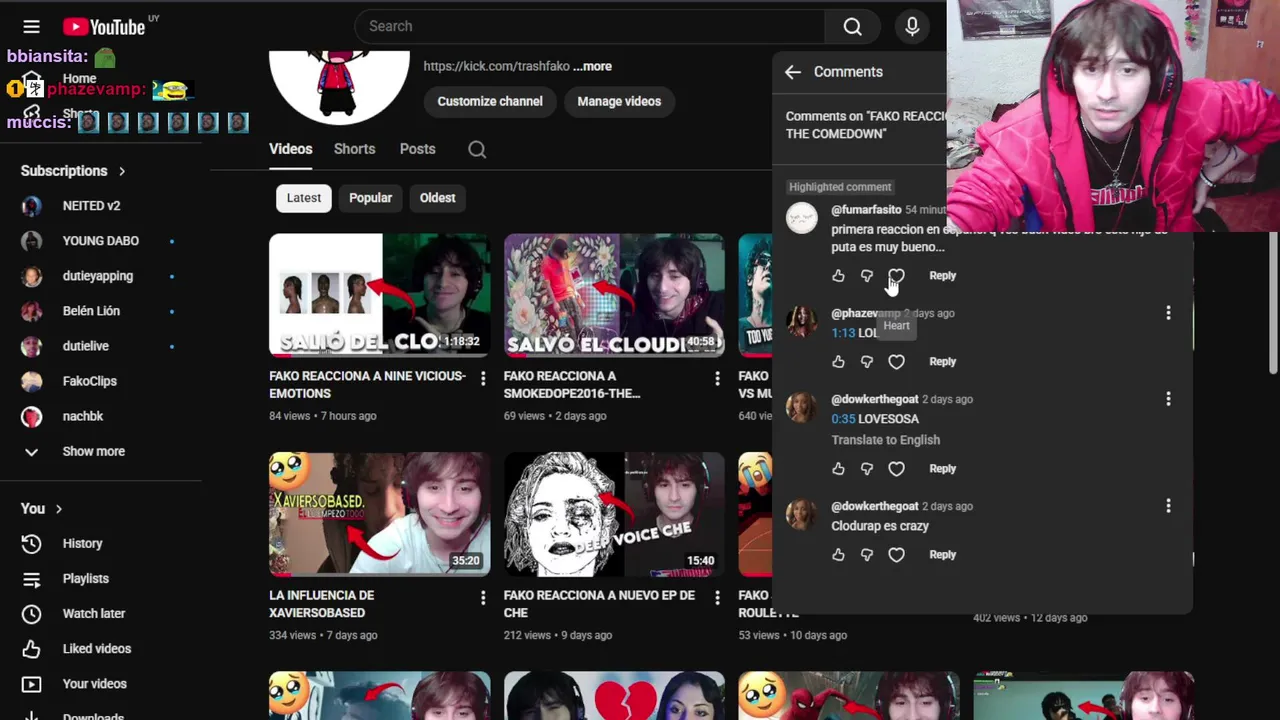The height and width of the screenshot is (720, 1280).
Task: Open options menu for LOVESOSA comment
Action: click(1168, 400)
